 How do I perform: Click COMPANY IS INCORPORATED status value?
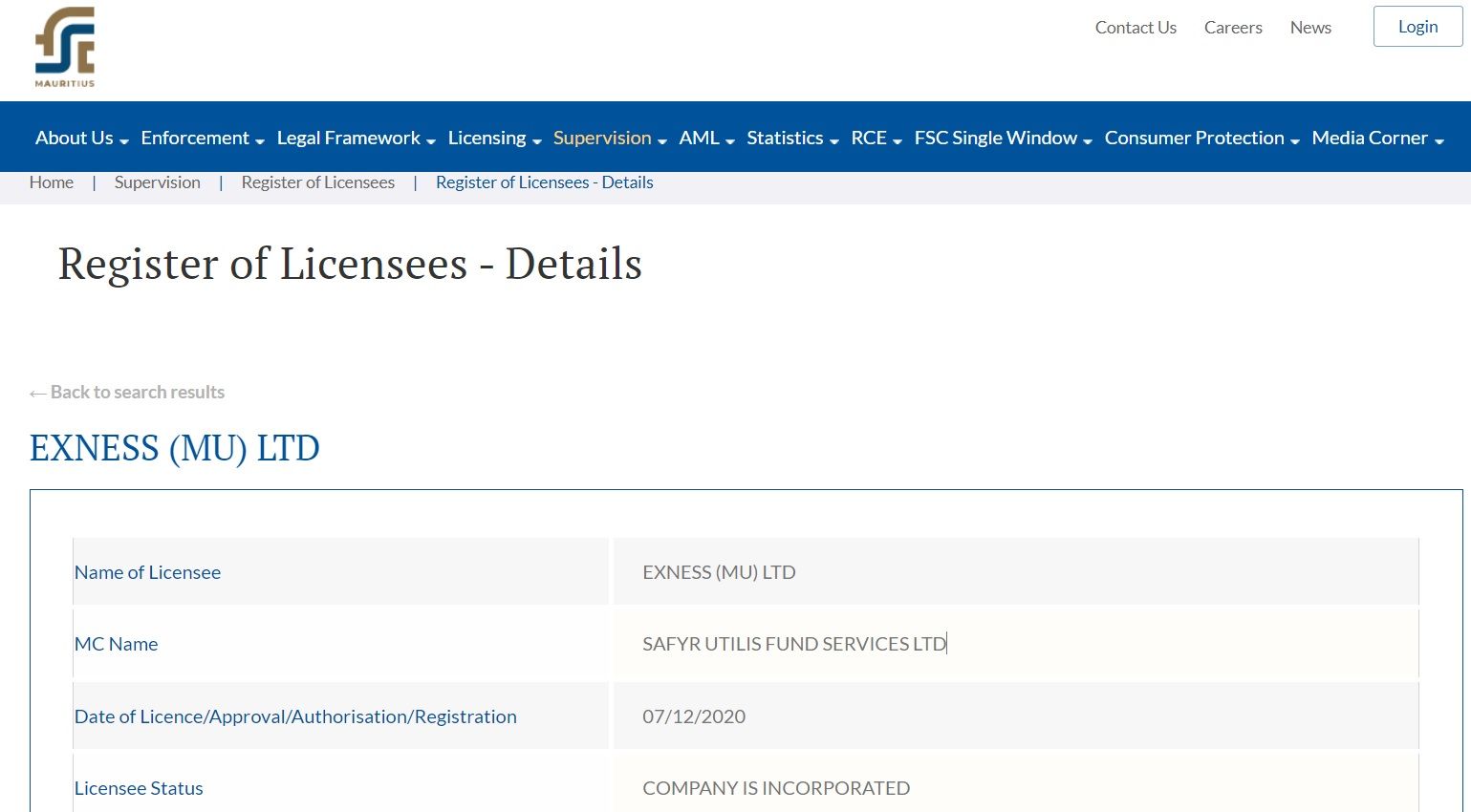(x=776, y=788)
